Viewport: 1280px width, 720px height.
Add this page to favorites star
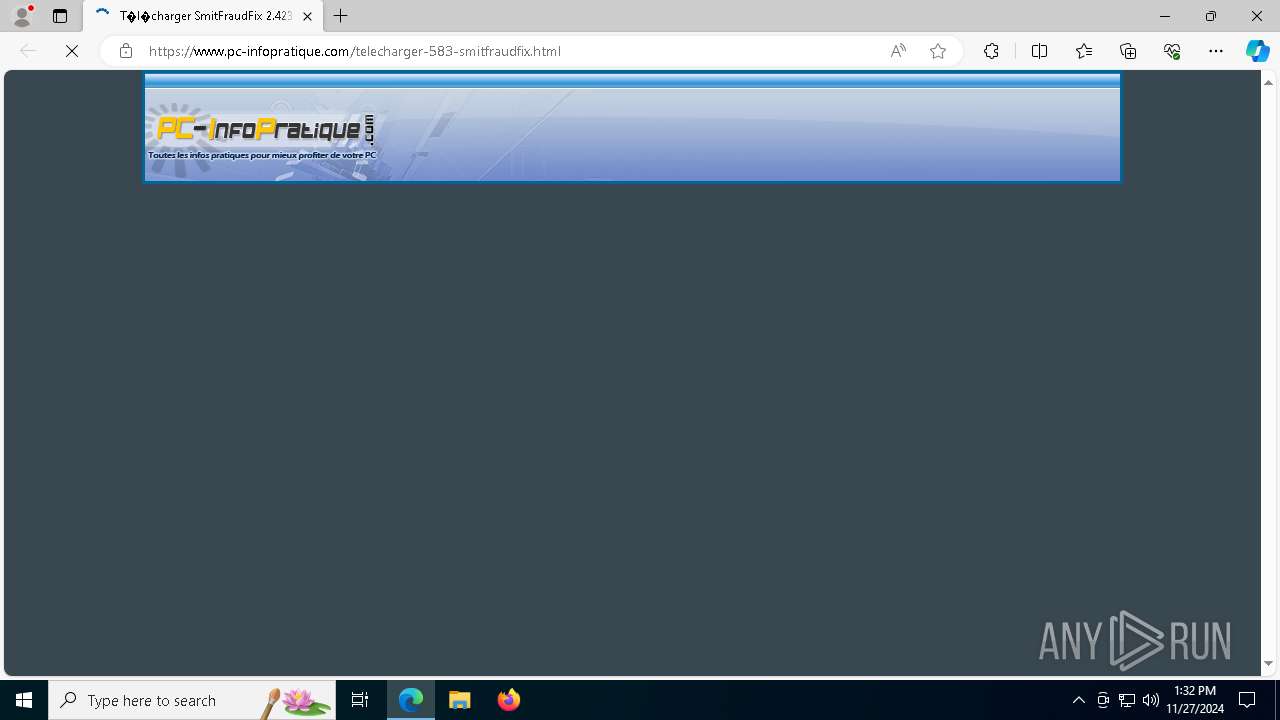938,51
